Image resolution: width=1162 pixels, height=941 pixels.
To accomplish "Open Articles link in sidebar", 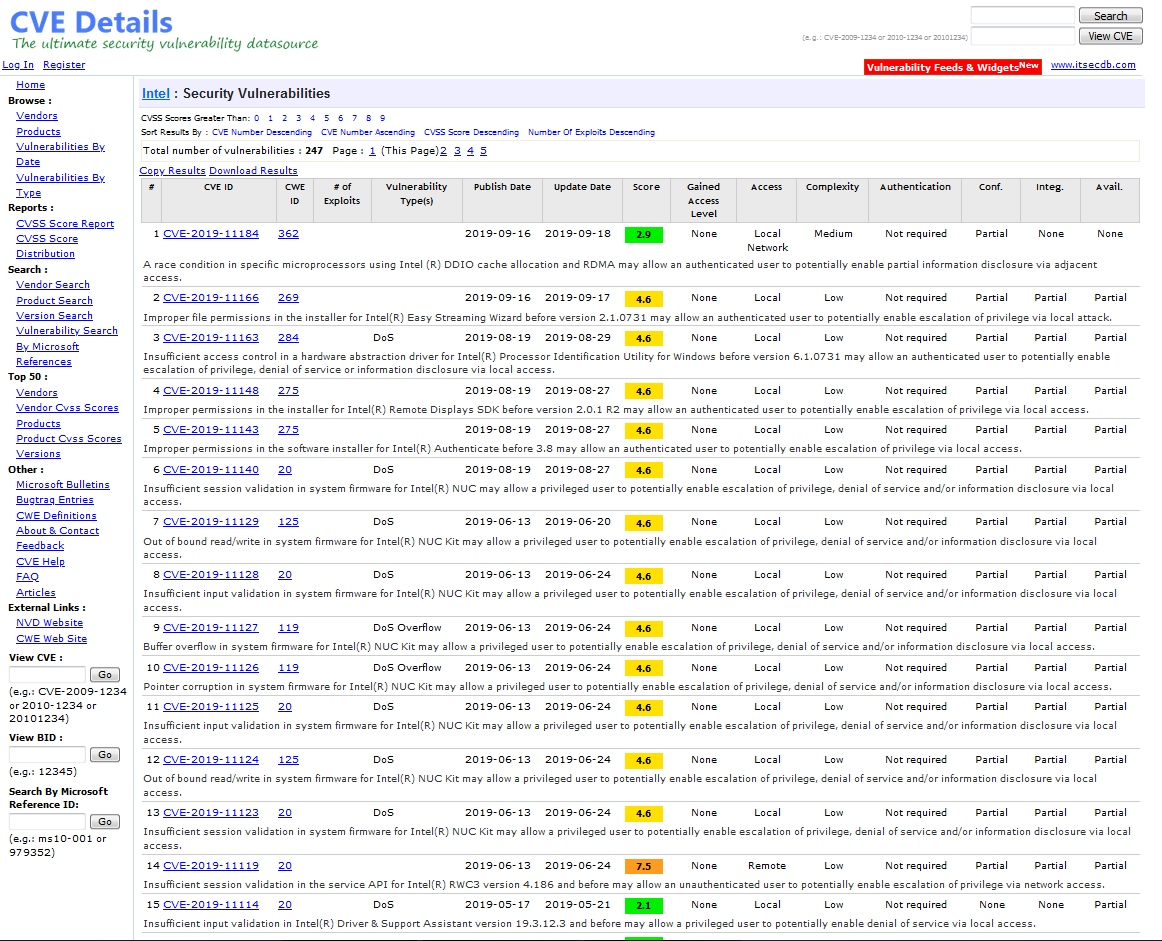I will 36,592.
